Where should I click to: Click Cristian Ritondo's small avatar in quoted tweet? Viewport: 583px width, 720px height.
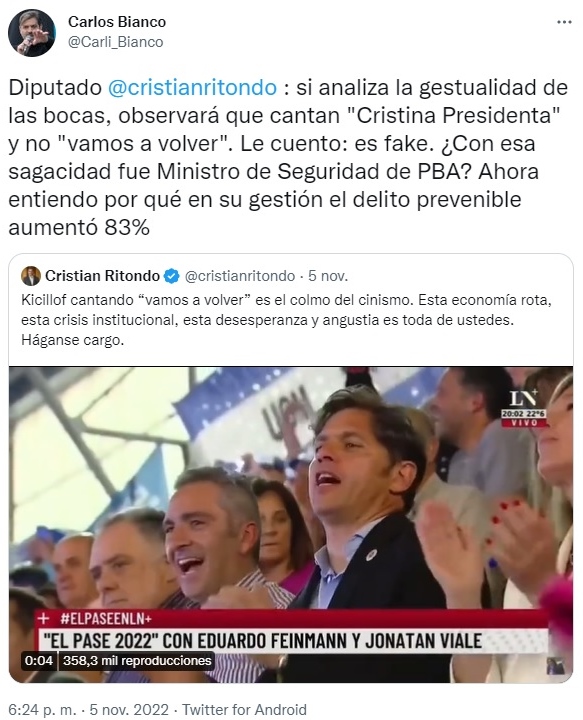(x=31, y=276)
